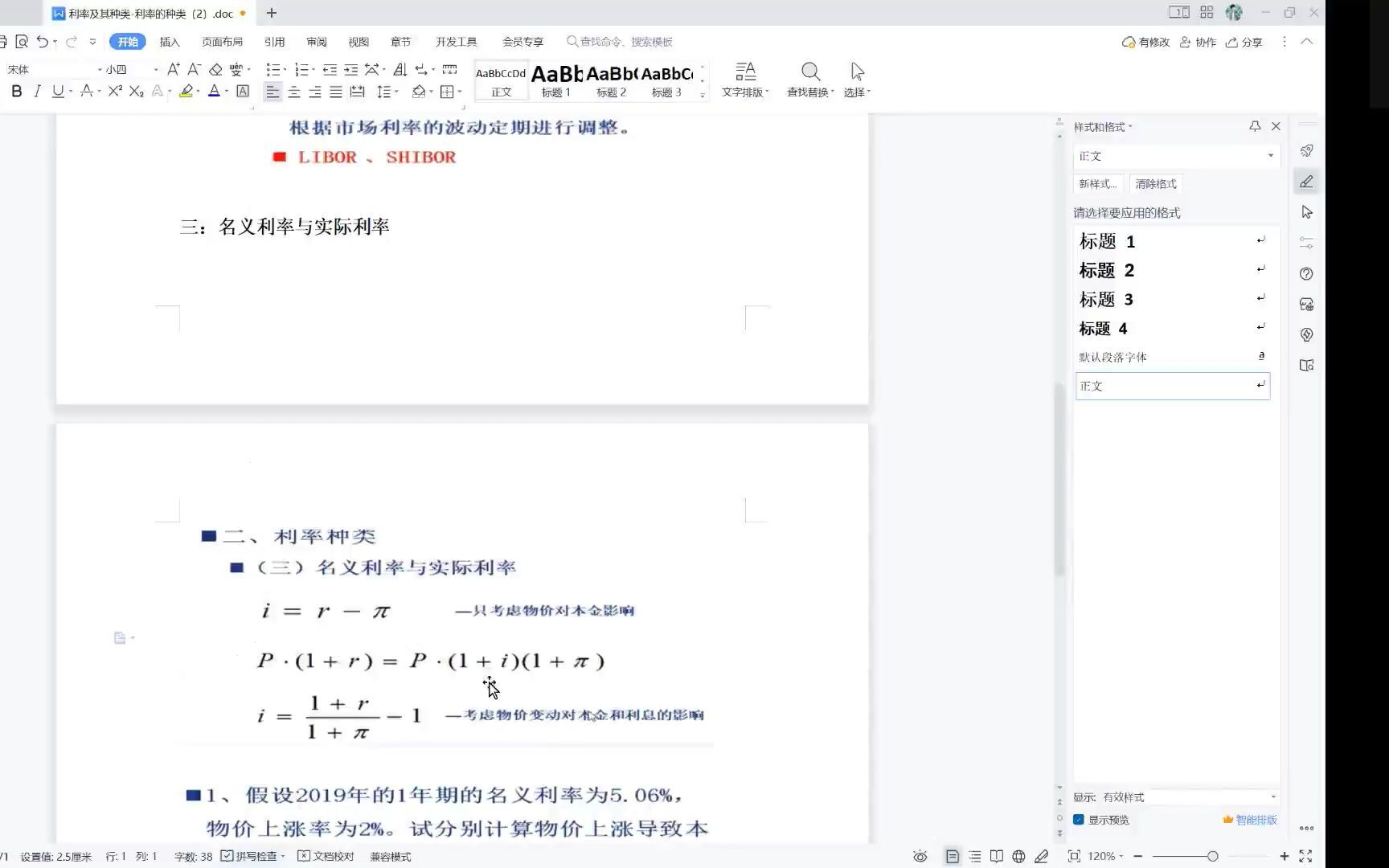Apply superscript formatting
This screenshot has width=1389, height=868.
coord(115,92)
